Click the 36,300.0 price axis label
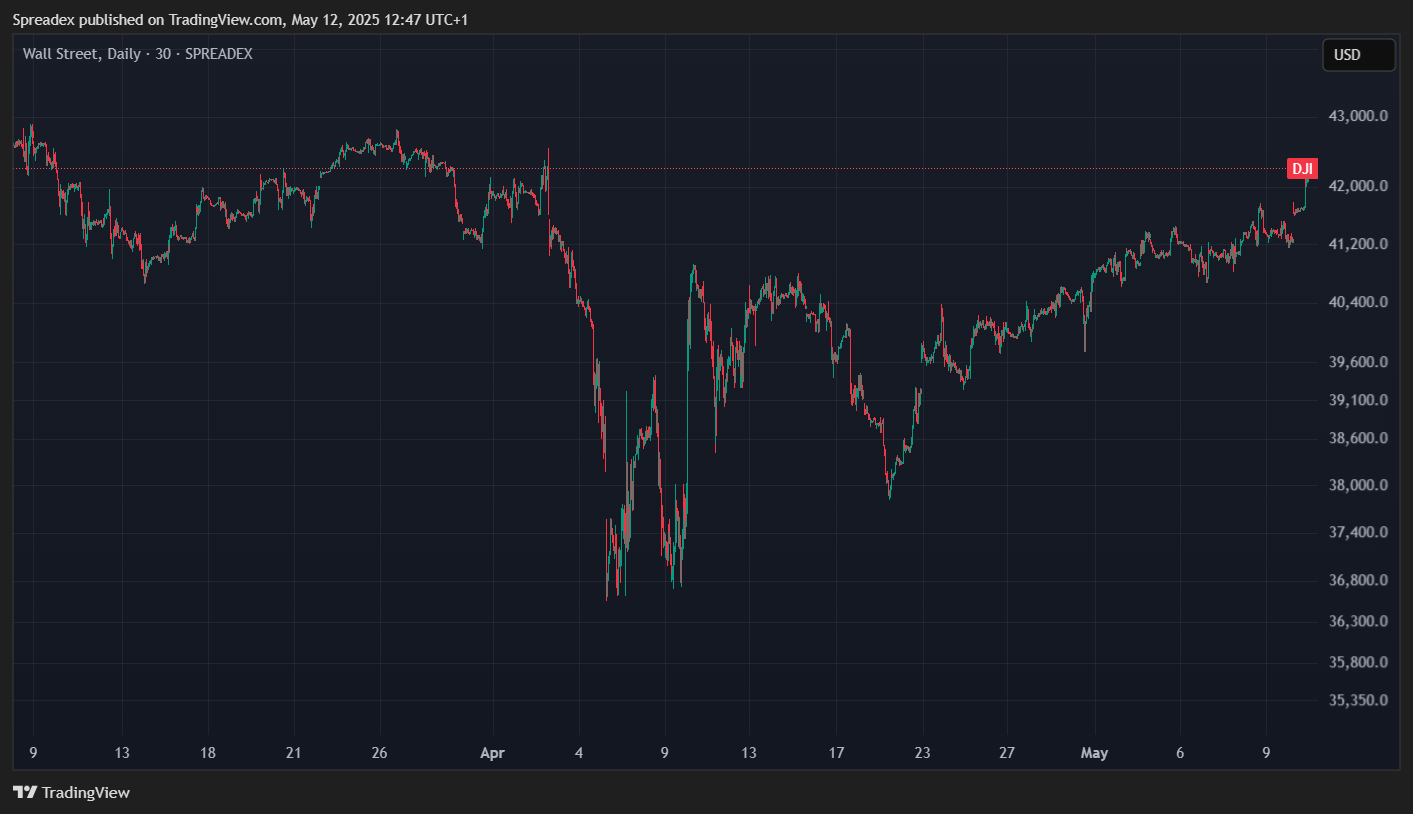 pyautogui.click(x=1358, y=621)
